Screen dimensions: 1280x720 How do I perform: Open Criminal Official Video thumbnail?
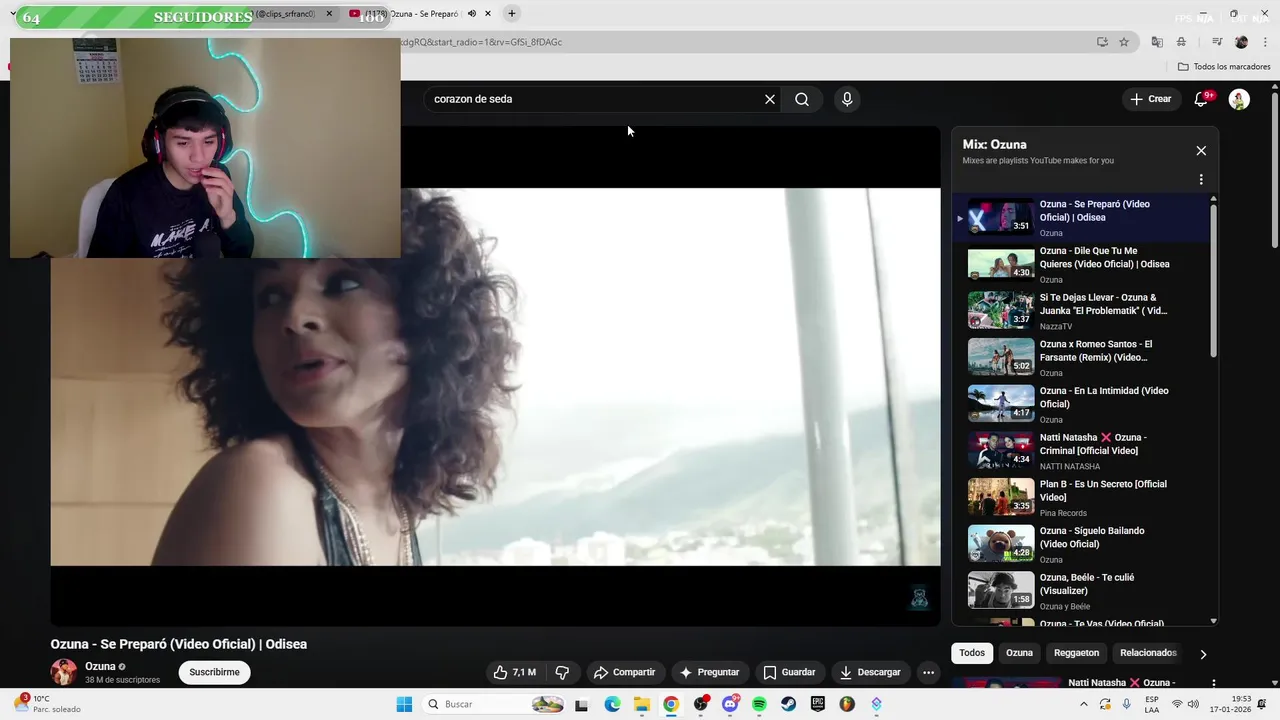point(1001,451)
